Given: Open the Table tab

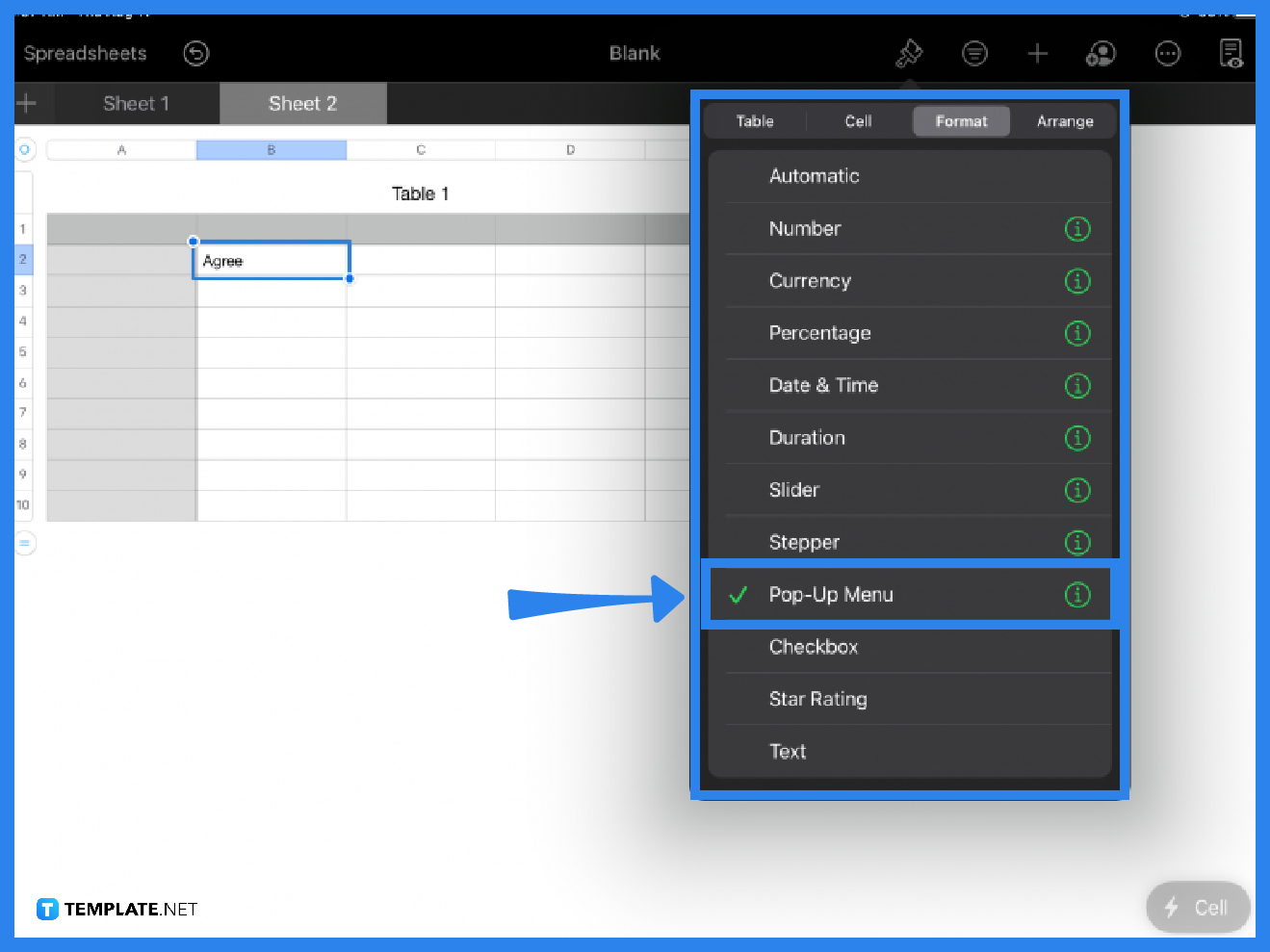Looking at the screenshot, I should click(x=754, y=120).
